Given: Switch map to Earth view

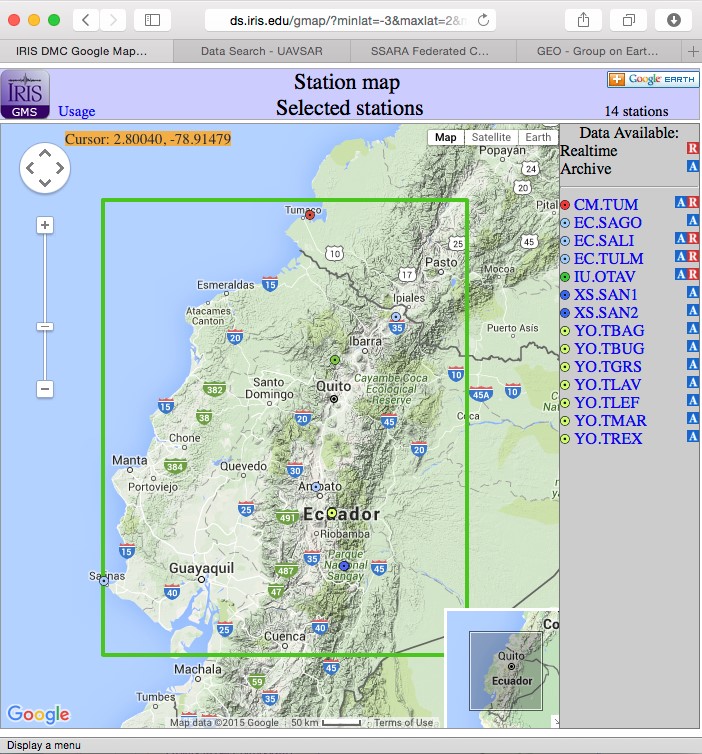Looking at the screenshot, I should pyautogui.click(x=537, y=138).
